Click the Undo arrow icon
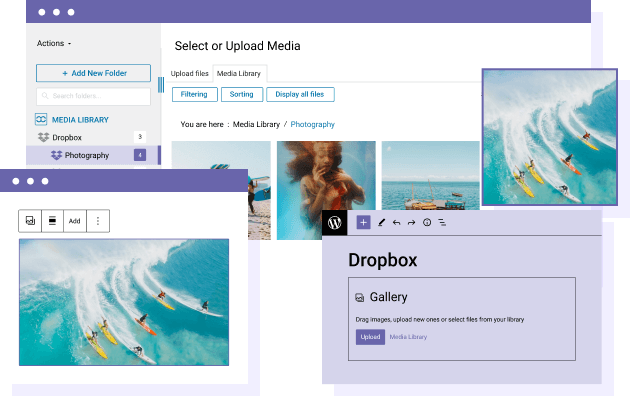 pos(396,222)
